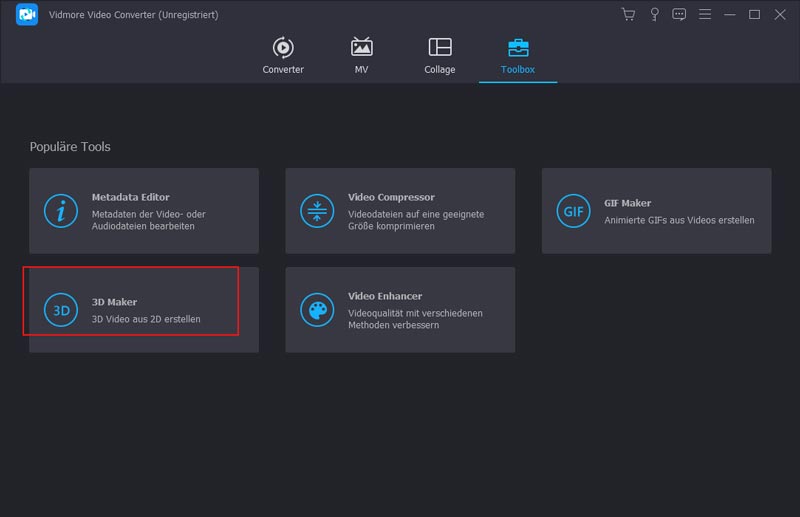Open the GIF Maker title
The image size is (800, 517).
(x=628, y=203)
